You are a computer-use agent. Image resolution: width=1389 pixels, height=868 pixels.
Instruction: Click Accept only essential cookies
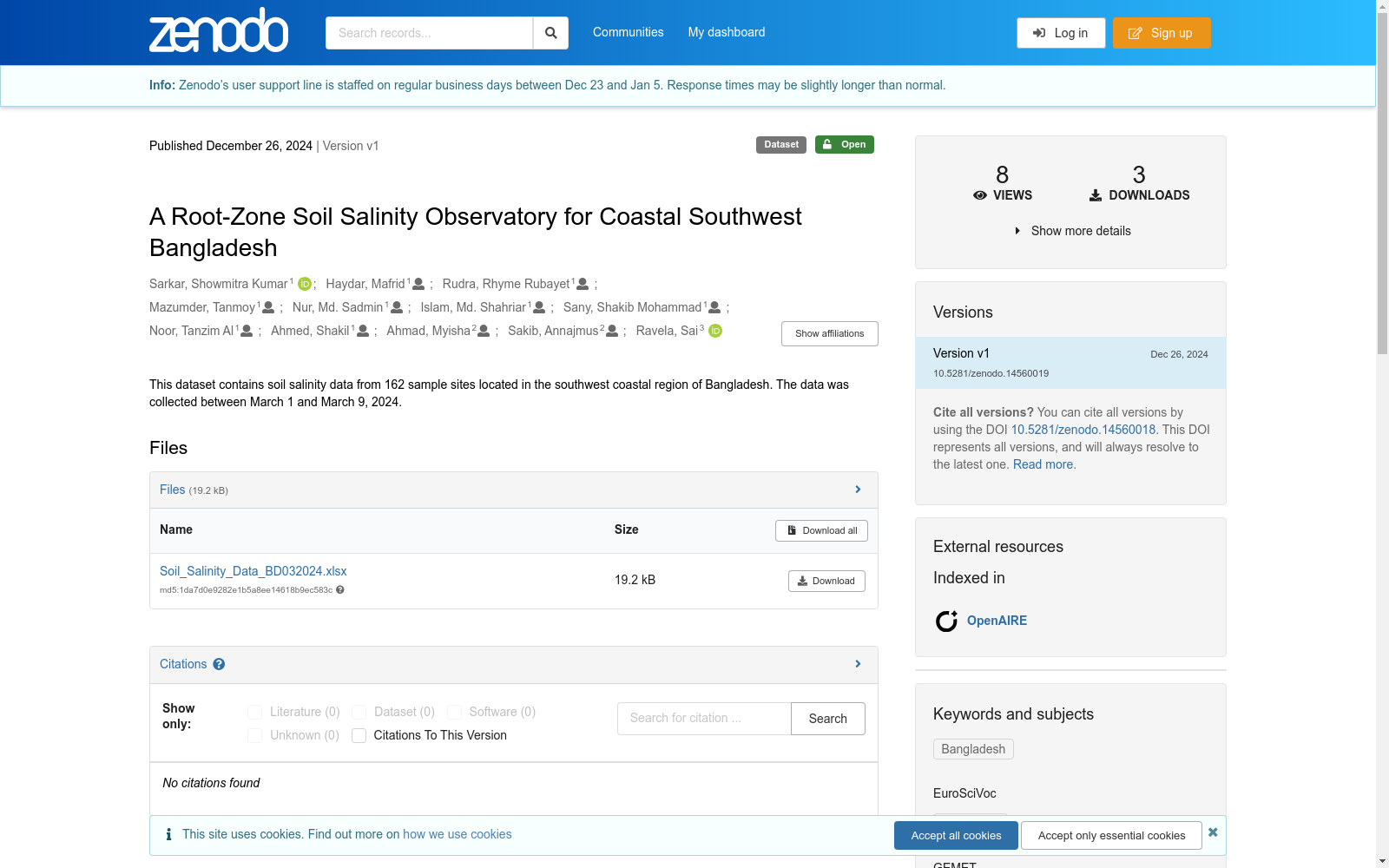pyautogui.click(x=1111, y=835)
